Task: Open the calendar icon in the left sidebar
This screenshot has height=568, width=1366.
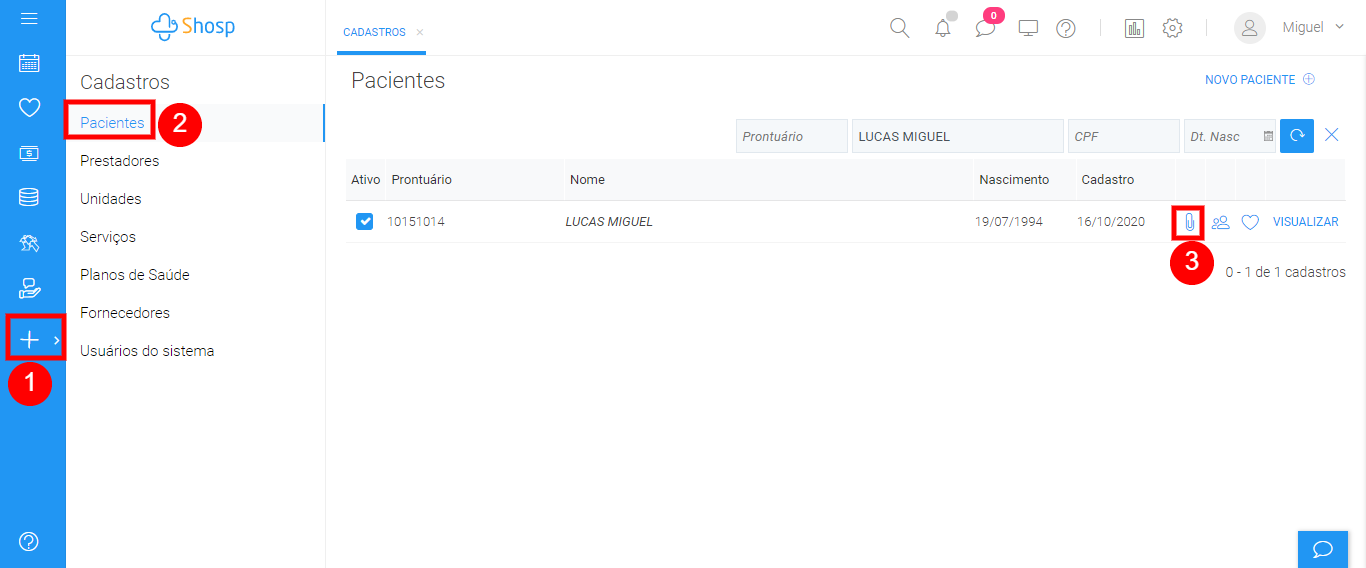Action: click(29, 63)
